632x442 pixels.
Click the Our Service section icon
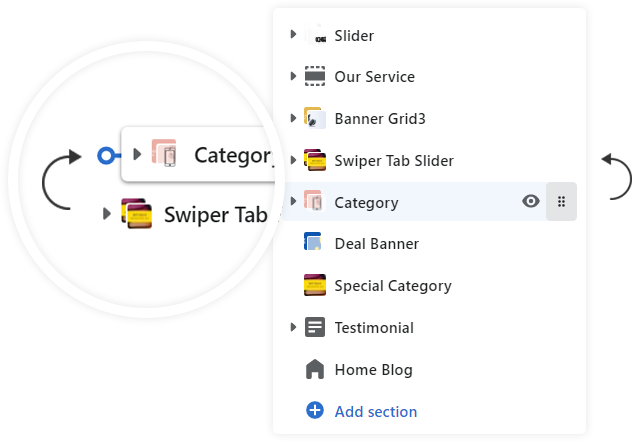(315, 76)
